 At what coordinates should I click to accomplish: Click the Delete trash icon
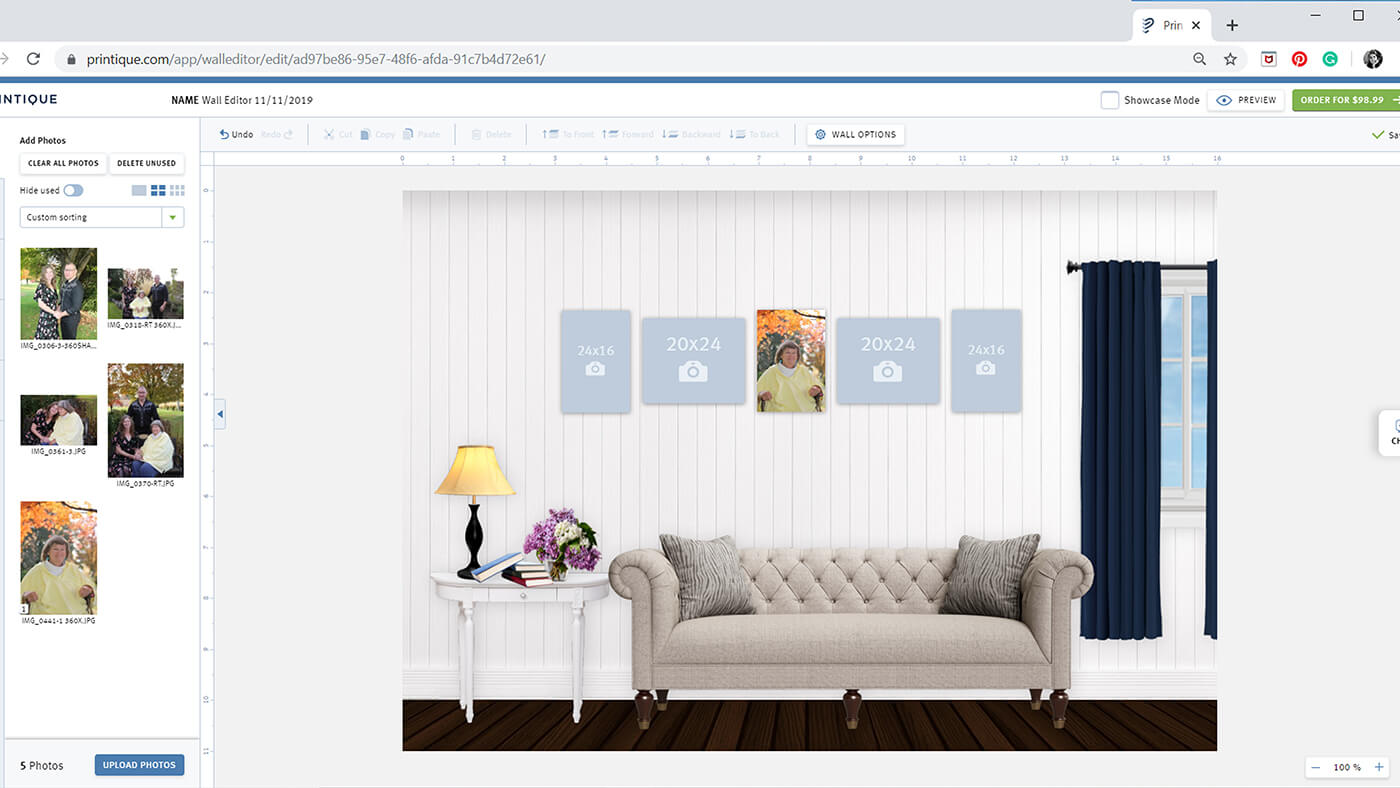click(477, 134)
